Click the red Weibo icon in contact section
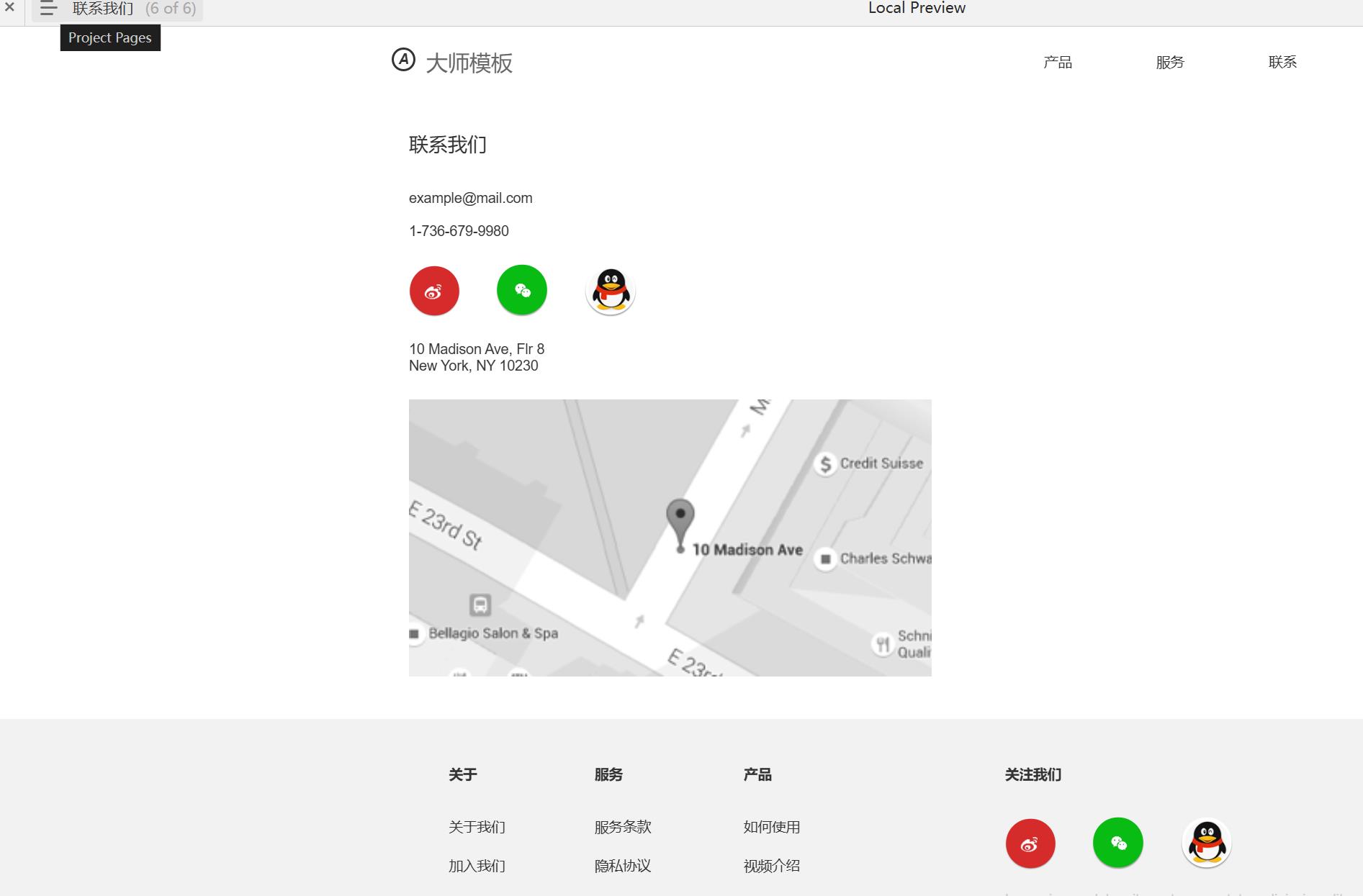 pyautogui.click(x=434, y=291)
